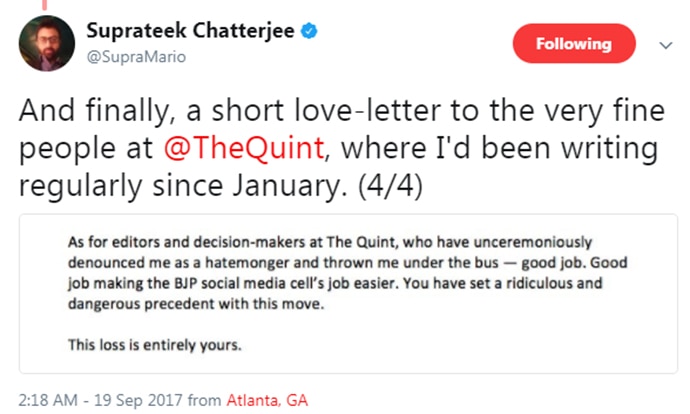Expand the tweet options chevron menu
Image resolution: width=690 pixels, height=414 pixels.
click(x=666, y=45)
